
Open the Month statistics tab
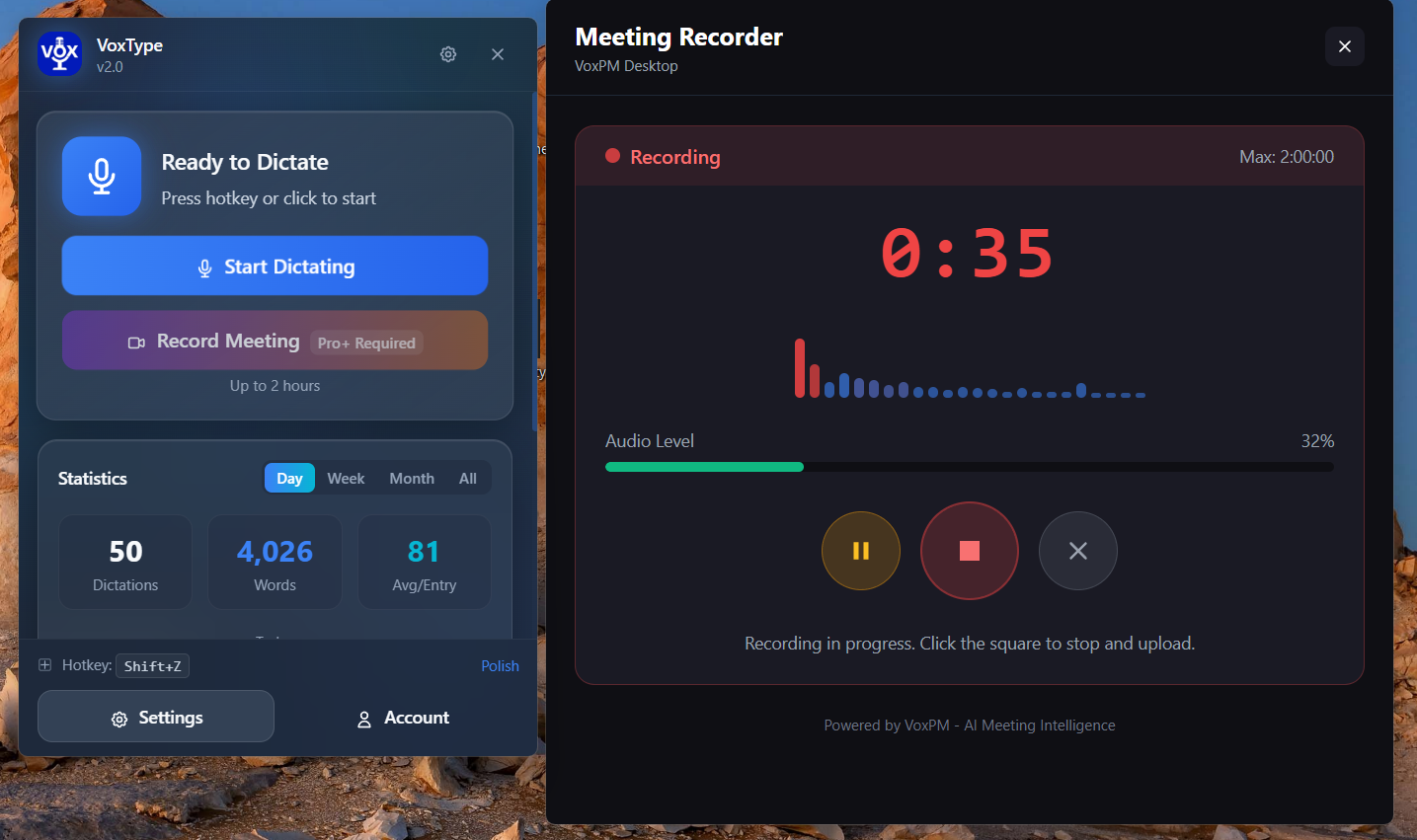[x=411, y=478]
